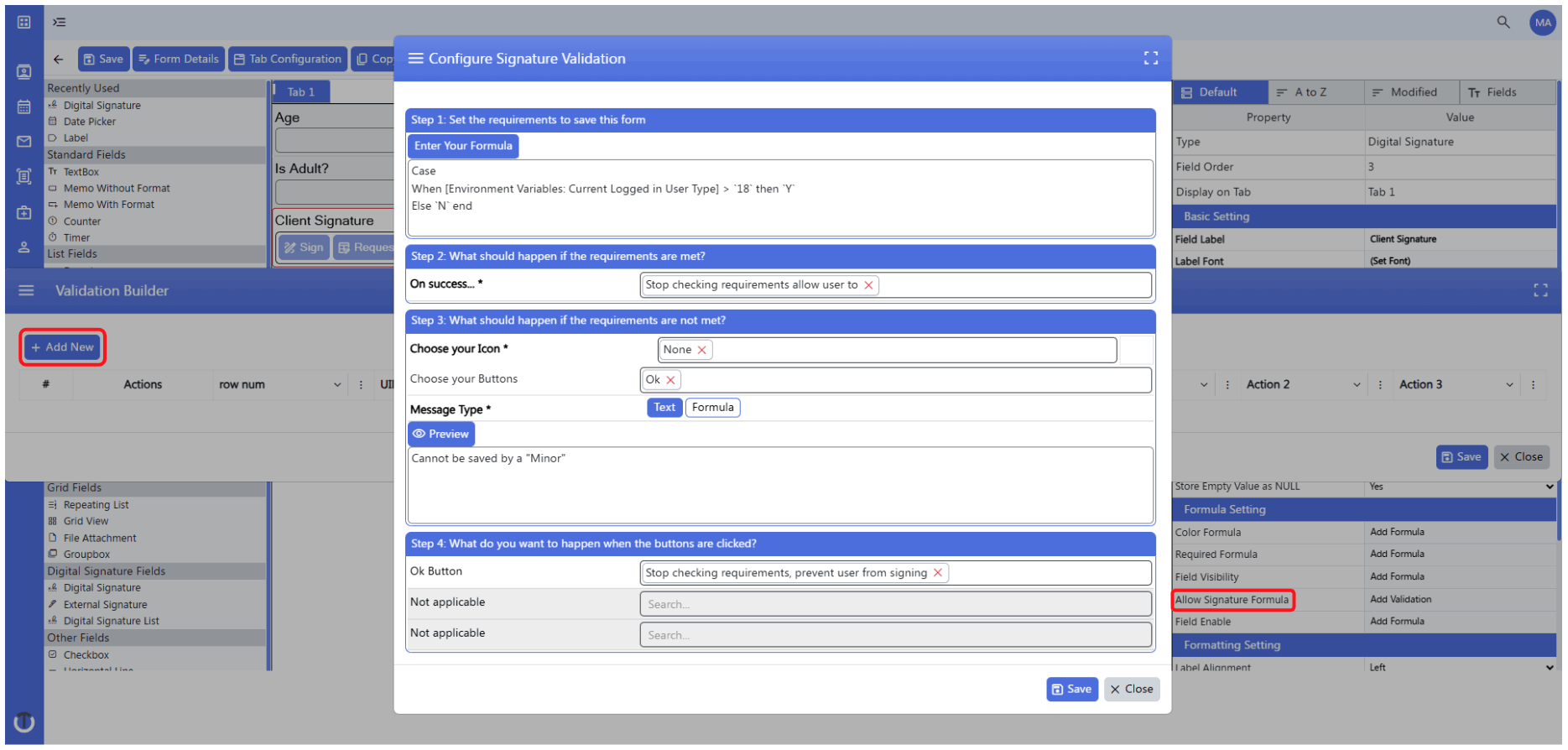Click Add Validation for Allow Signature Formula
Screen dimensions: 1568x750
click(1400, 600)
